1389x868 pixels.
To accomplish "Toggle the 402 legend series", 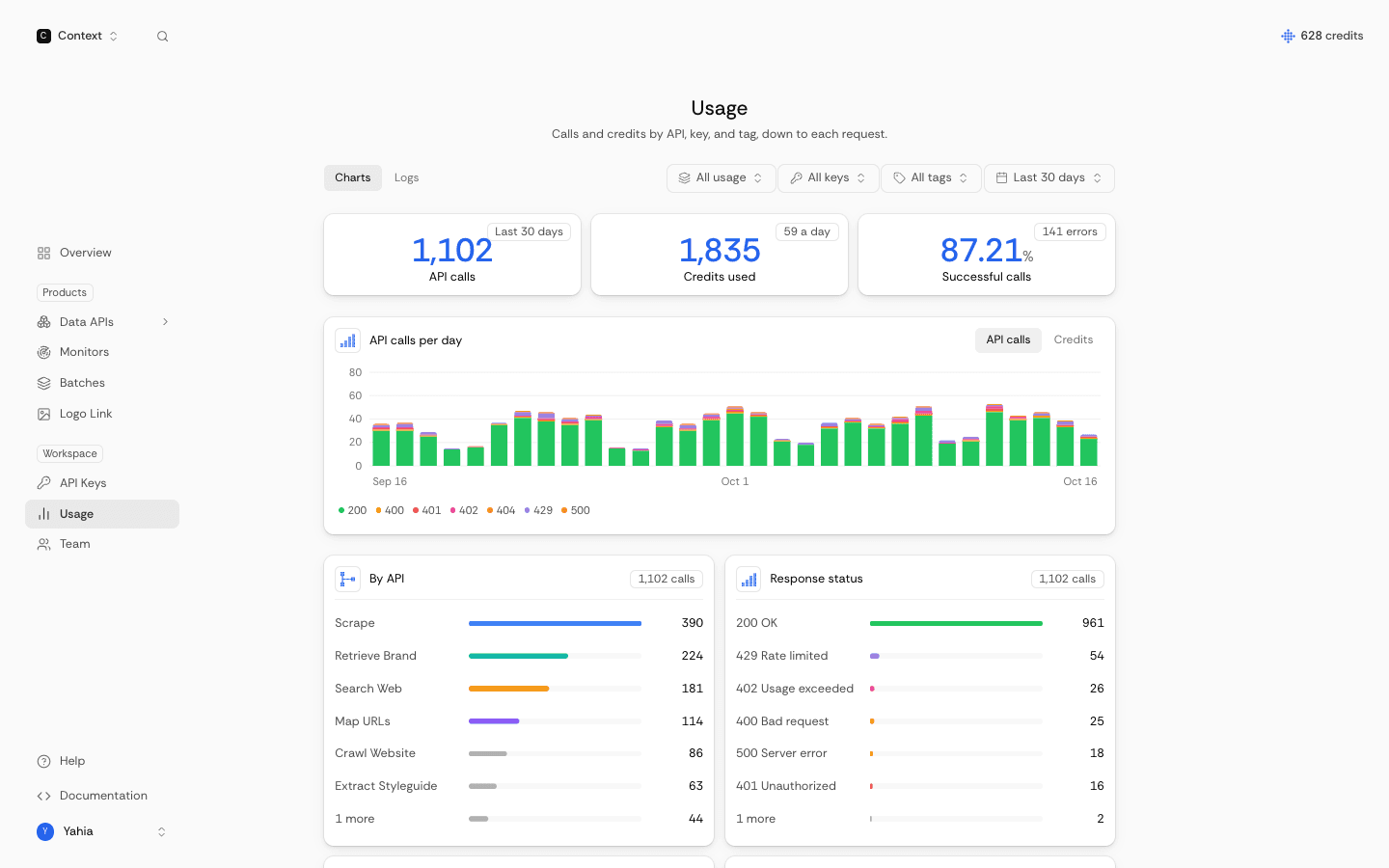I will click(464, 510).
